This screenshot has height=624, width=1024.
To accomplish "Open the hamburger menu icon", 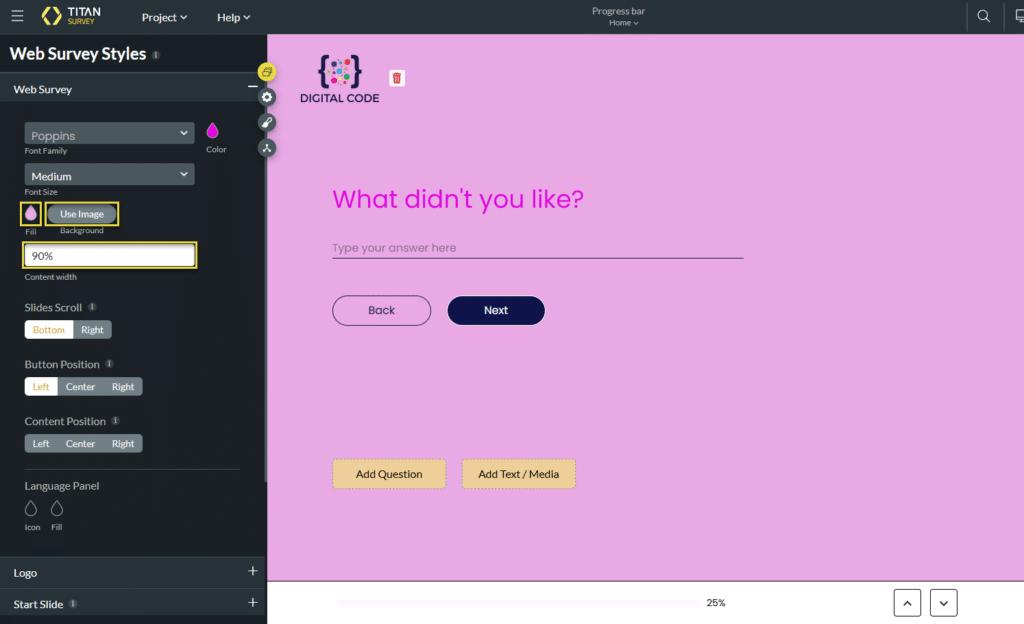I will tap(17, 17).
